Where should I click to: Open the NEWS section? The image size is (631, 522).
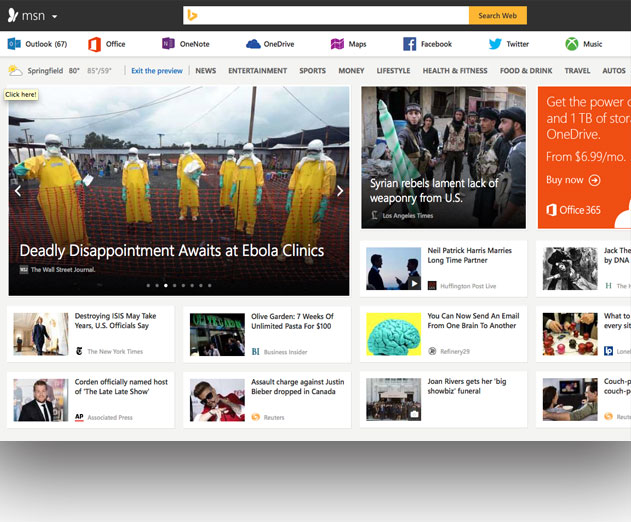pyautogui.click(x=206, y=70)
